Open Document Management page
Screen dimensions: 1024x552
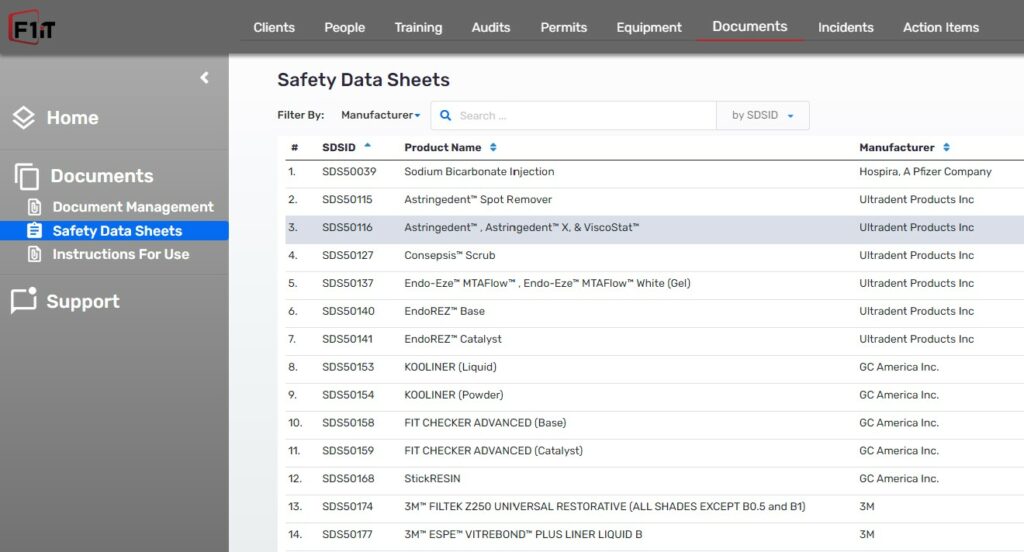(x=133, y=207)
